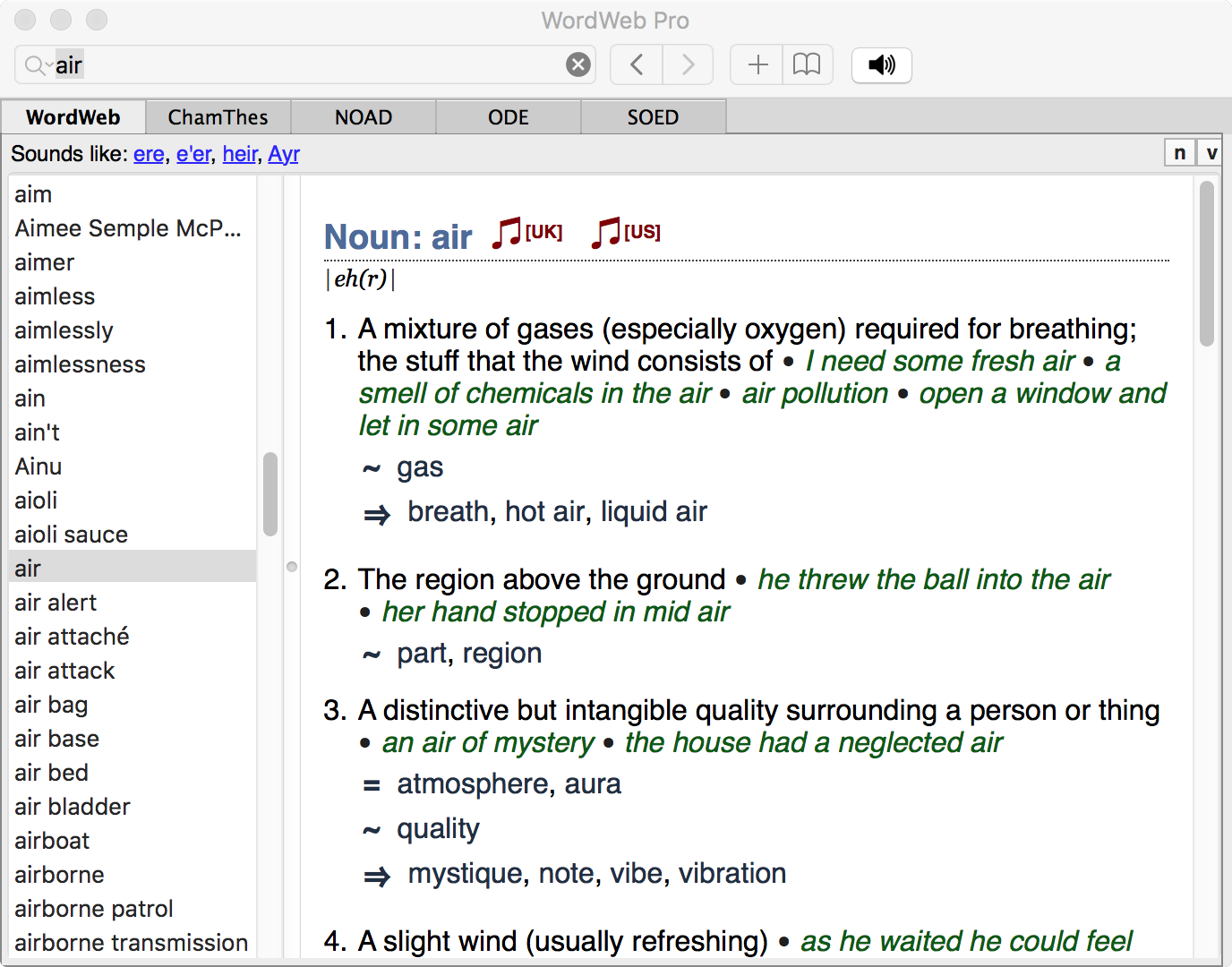Switch to the ODE tab
Screen dimensions: 1232x967
[x=508, y=116]
